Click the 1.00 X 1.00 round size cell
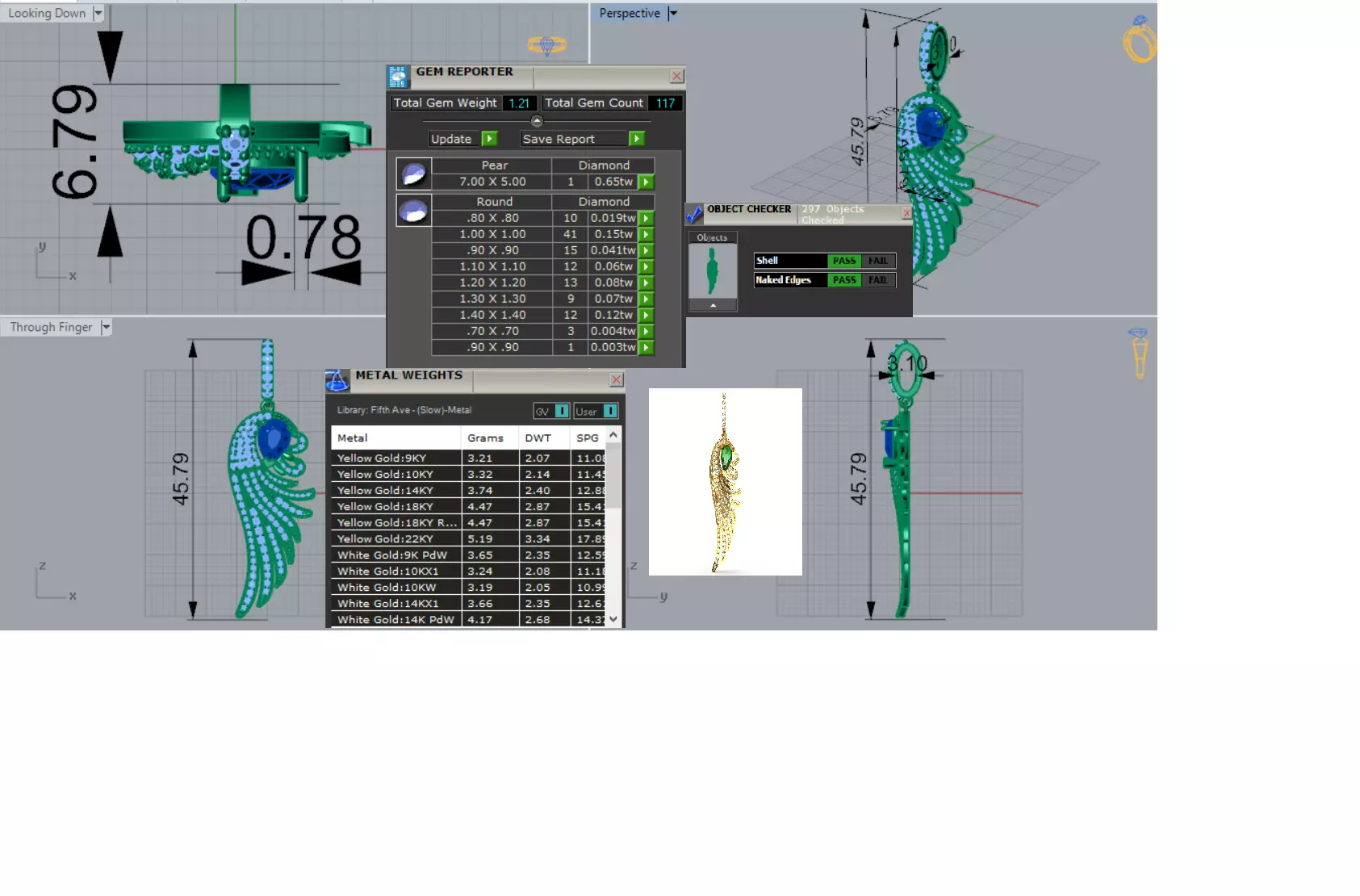Screen dimensions: 1360x896 pyautogui.click(x=492, y=234)
